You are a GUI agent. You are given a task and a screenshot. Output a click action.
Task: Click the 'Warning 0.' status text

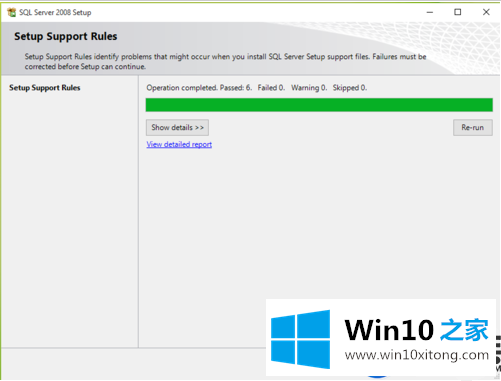309,88
